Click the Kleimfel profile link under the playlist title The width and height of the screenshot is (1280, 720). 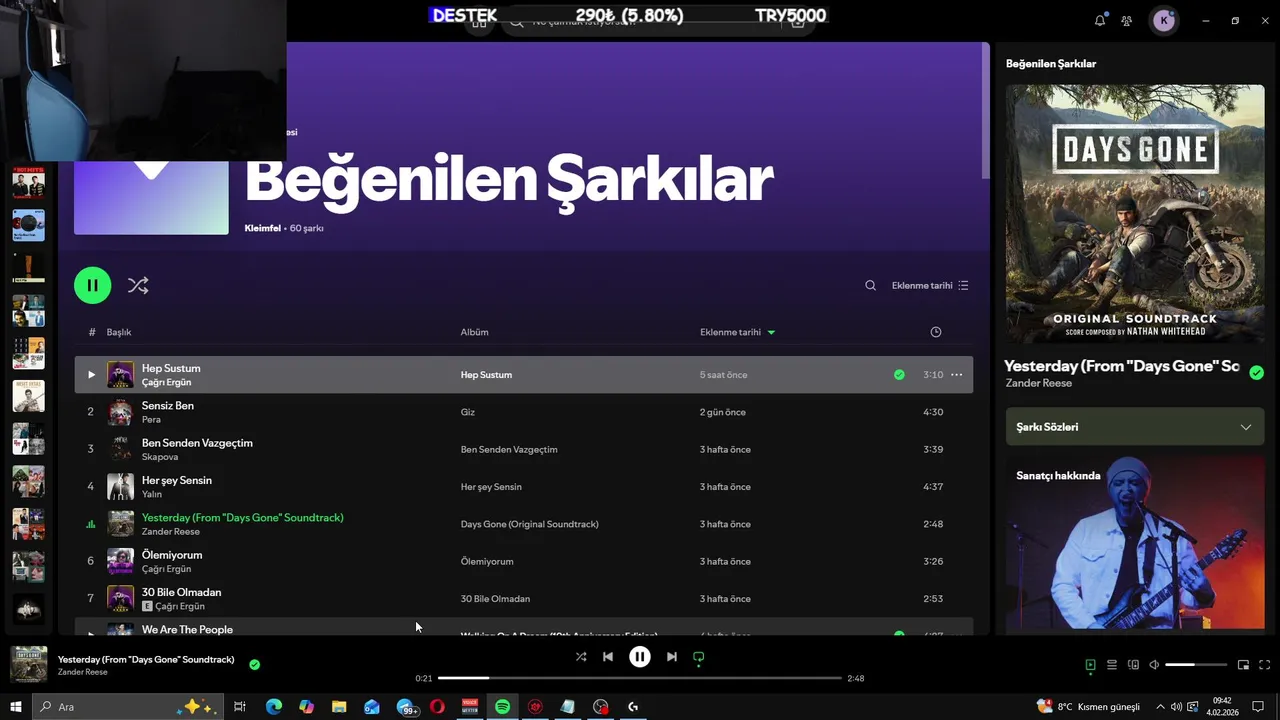(x=263, y=228)
